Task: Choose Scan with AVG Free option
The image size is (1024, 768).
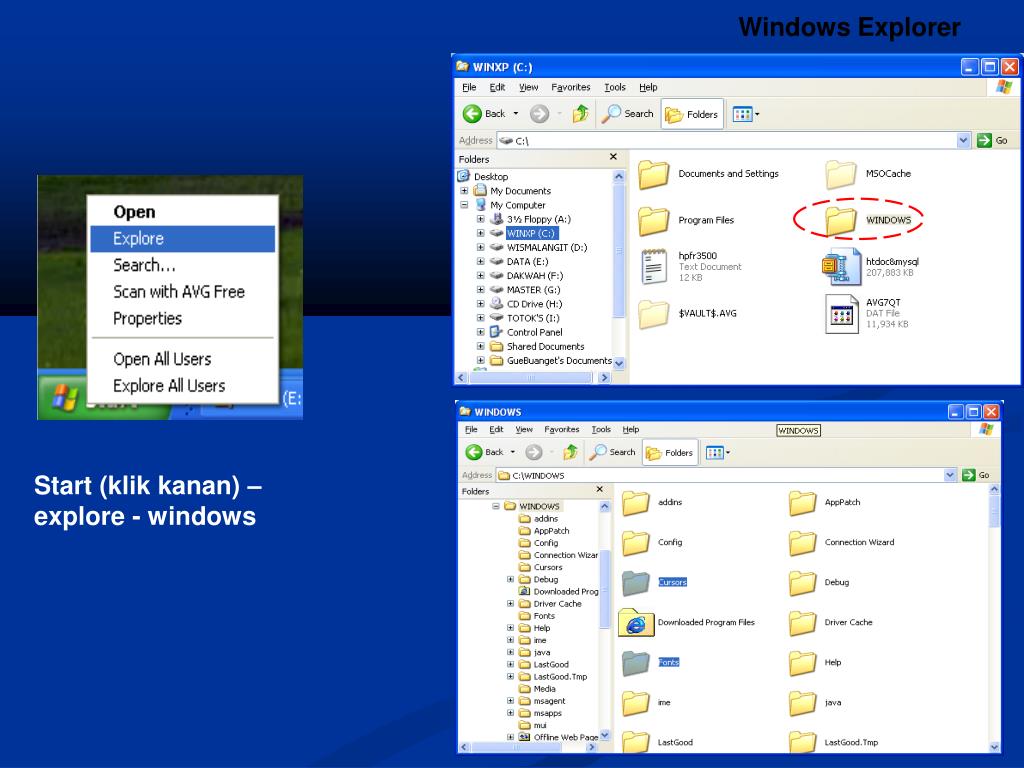Action: coord(182,292)
